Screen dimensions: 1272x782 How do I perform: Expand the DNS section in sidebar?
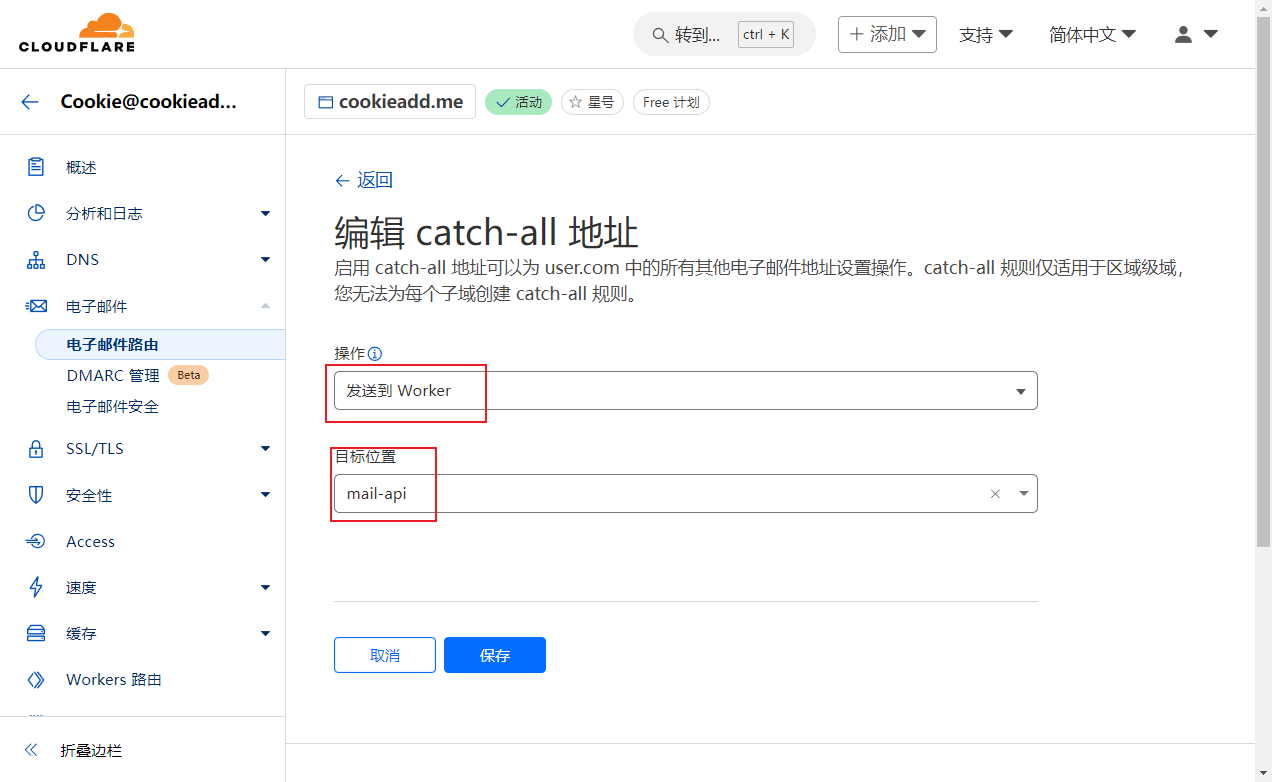(265, 260)
